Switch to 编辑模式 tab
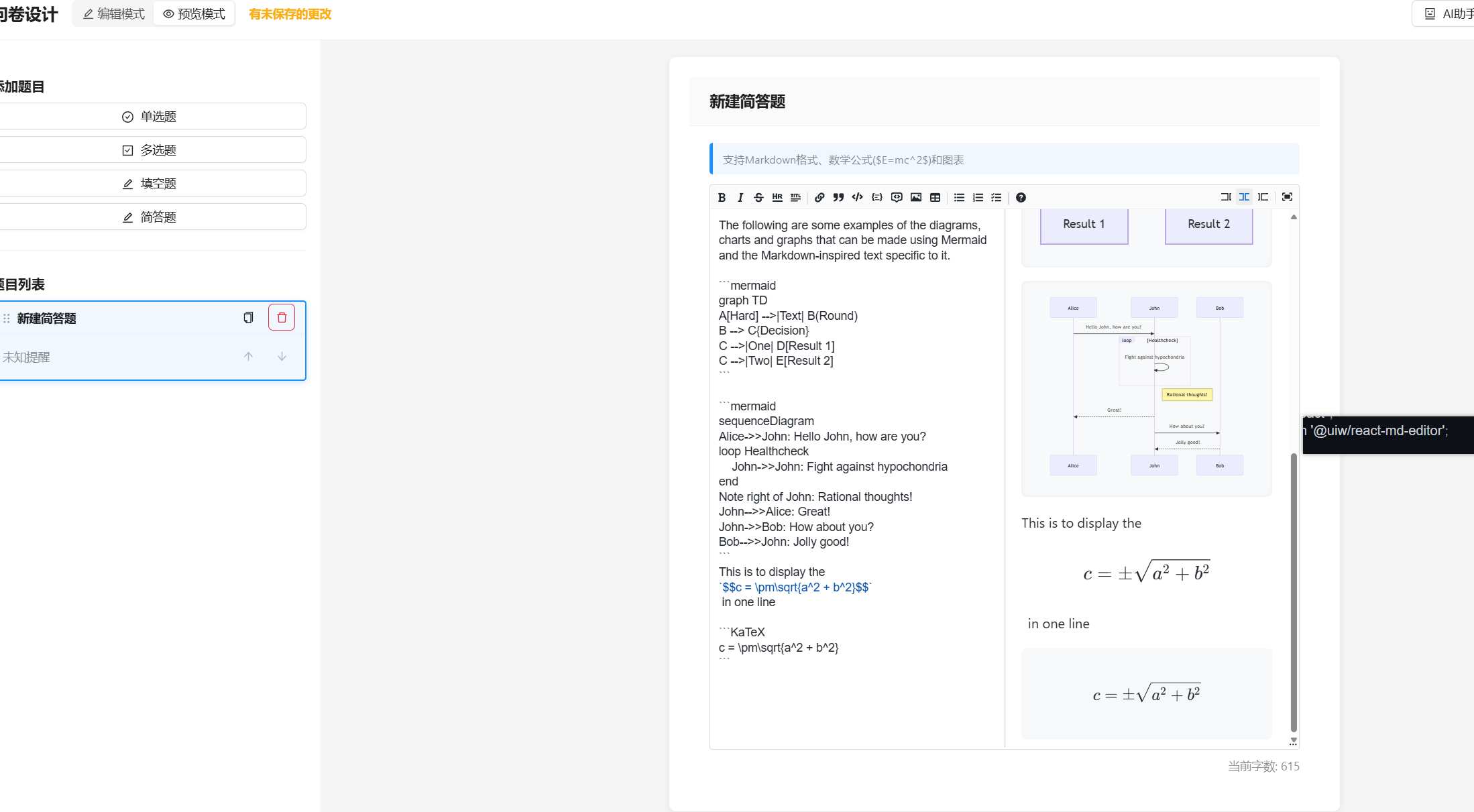Viewport: 1474px width, 812px height. [x=114, y=14]
